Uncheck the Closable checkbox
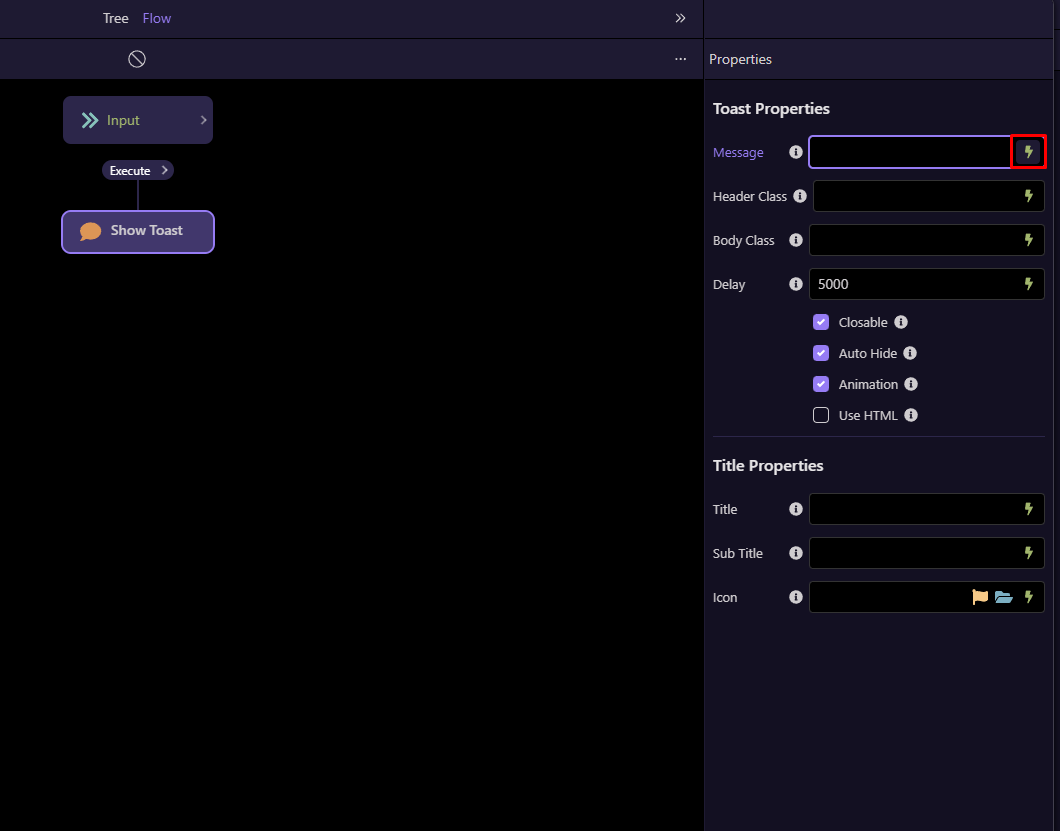1060x831 pixels. click(821, 322)
